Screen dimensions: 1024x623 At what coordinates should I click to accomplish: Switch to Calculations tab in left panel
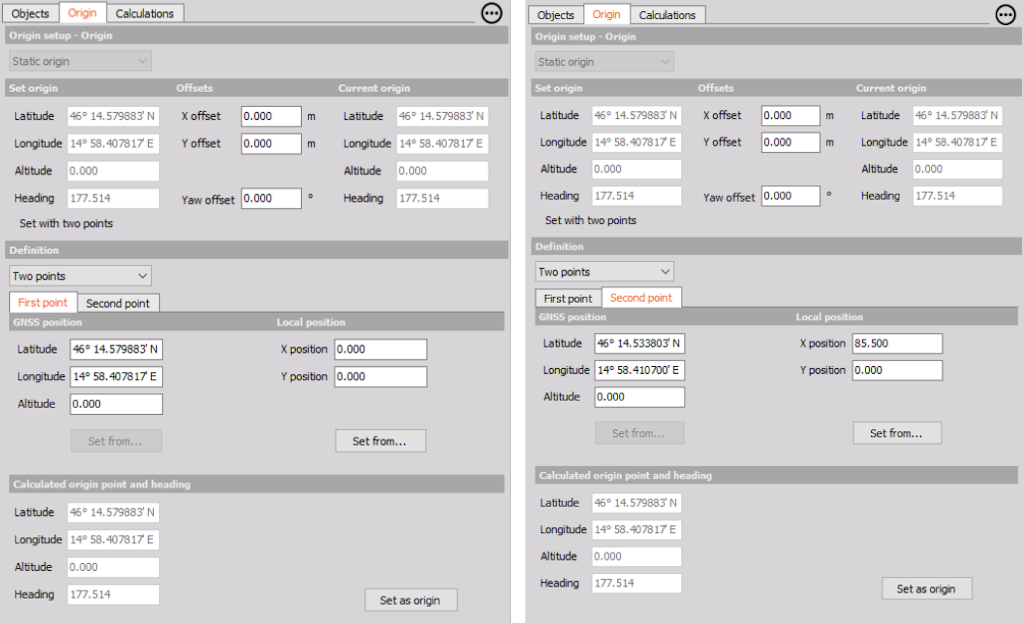[144, 13]
